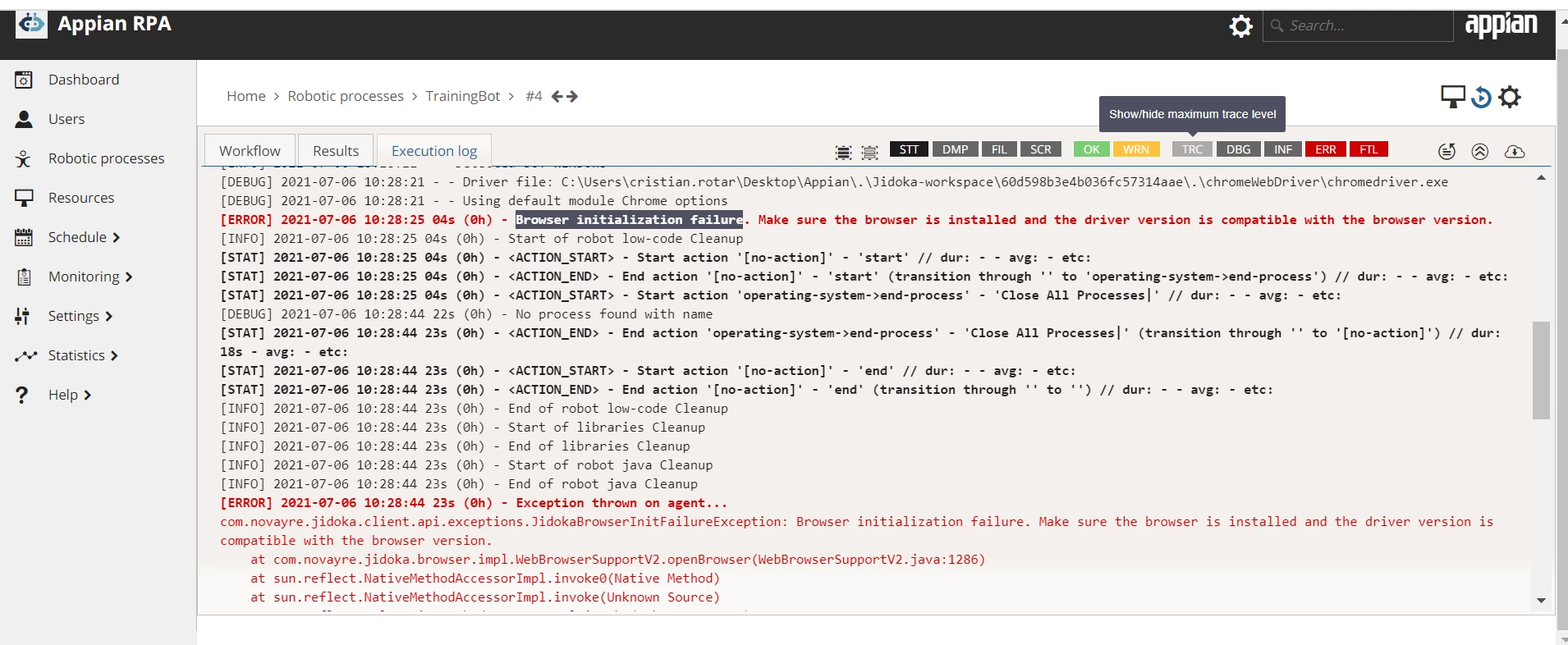1568x645 pixels.
Task: Open the Resources page
Action: pos(81,198)
